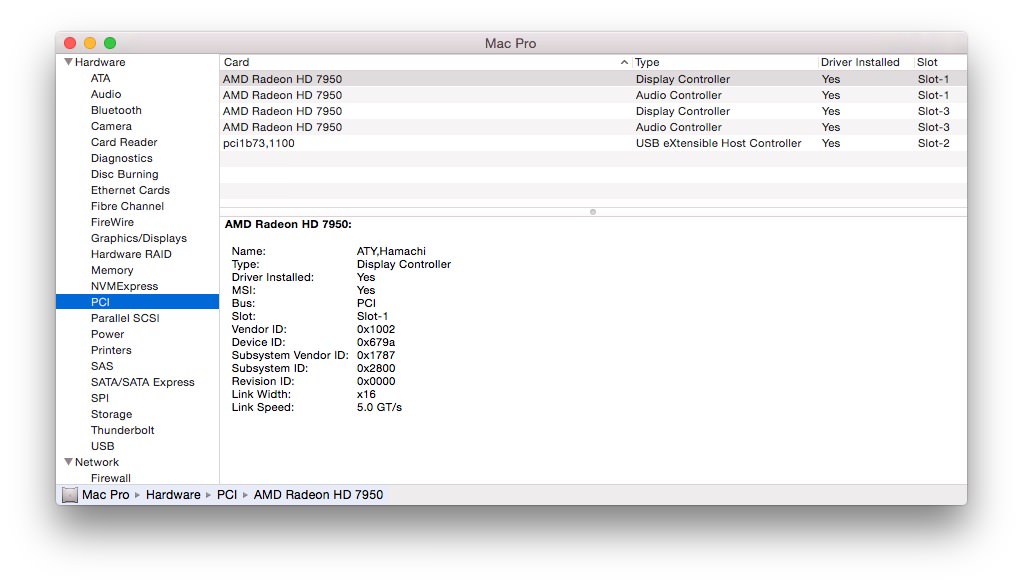Select AMD Radeon HD 7950 Display Controller Slot-1 row

tap(593, 79)
